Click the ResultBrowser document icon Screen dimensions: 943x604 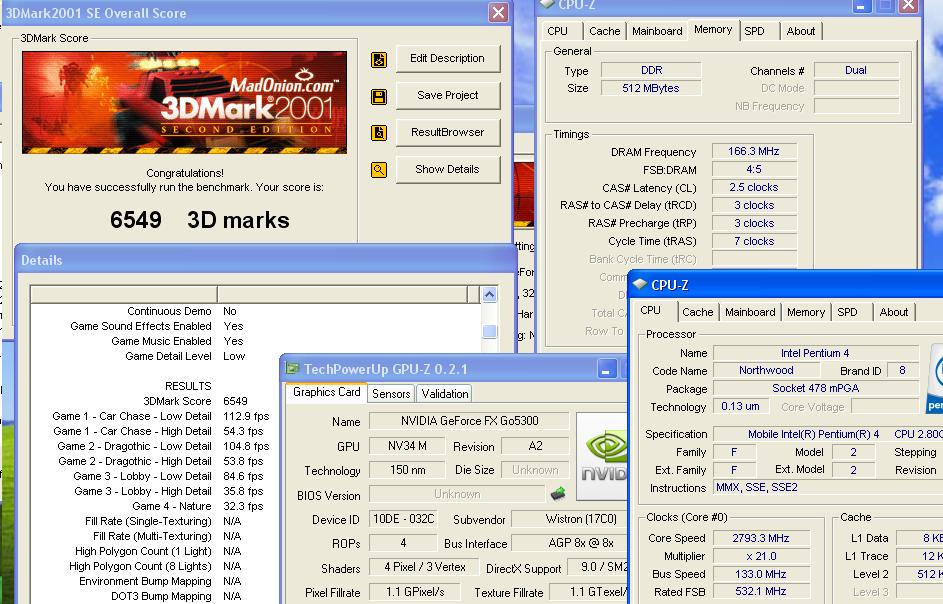click(x=379, y=133)
